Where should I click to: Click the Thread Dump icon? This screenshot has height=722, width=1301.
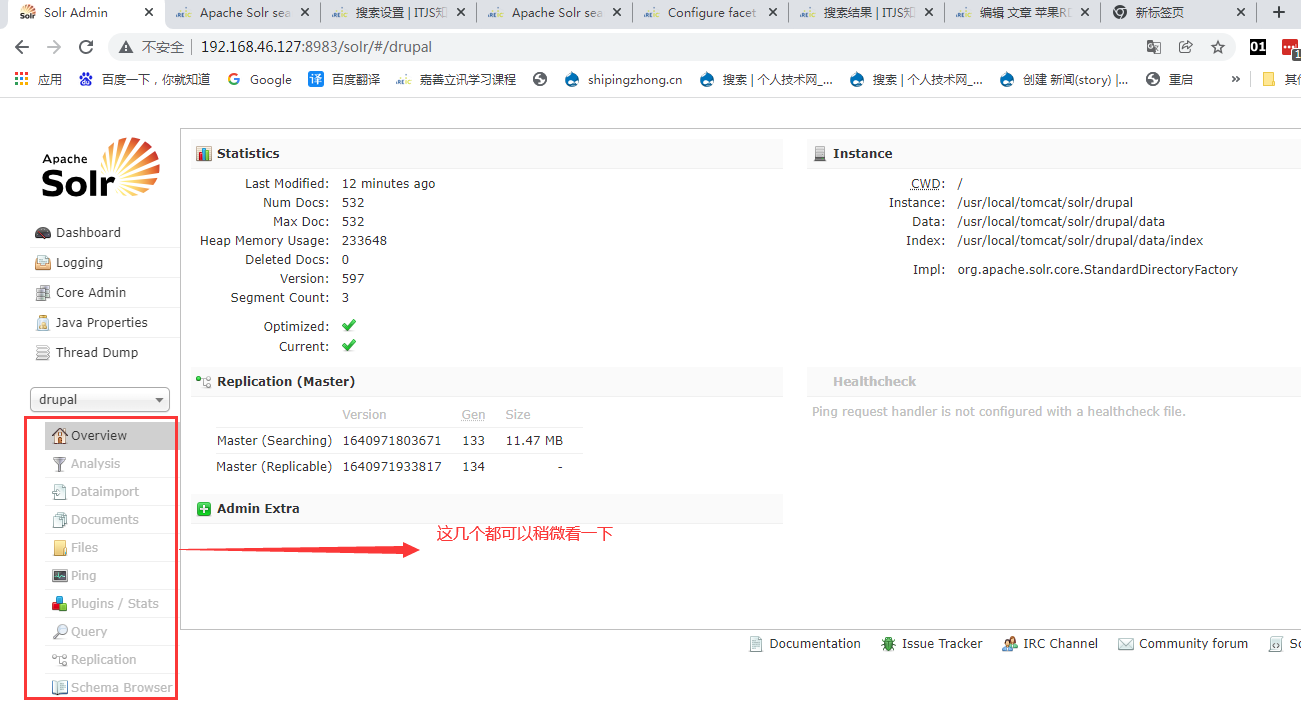(x=43, y=353)
